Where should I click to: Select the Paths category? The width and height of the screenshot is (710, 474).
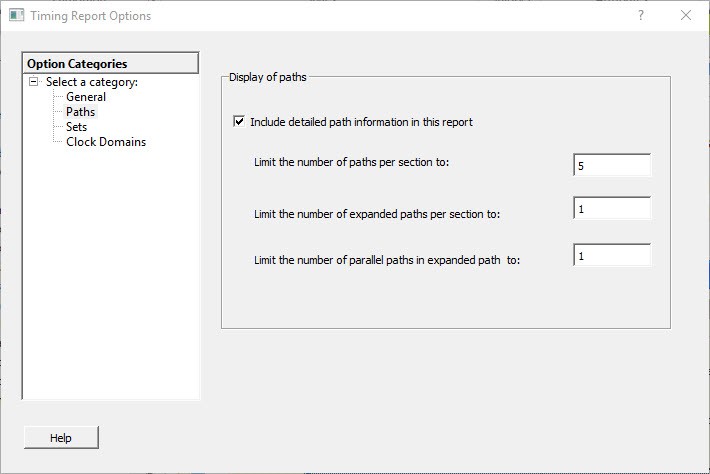pos(81,112)
